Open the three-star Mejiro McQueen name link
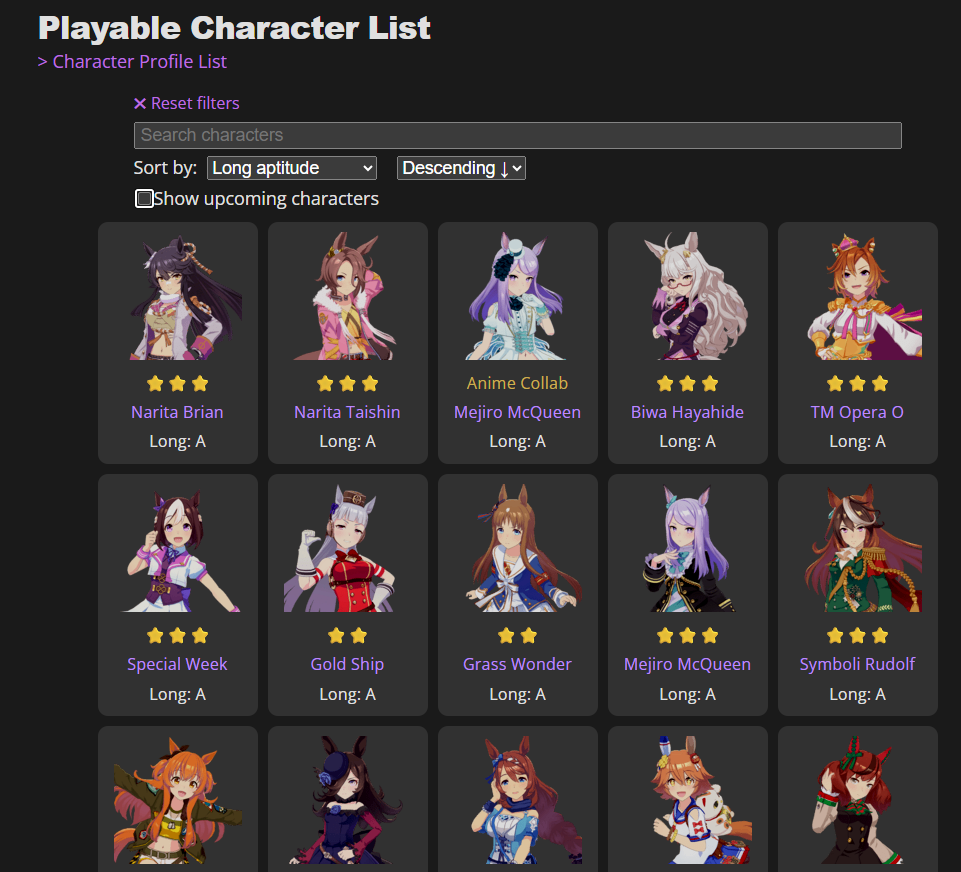Screen dimensions: 961x872 (687, 664)
